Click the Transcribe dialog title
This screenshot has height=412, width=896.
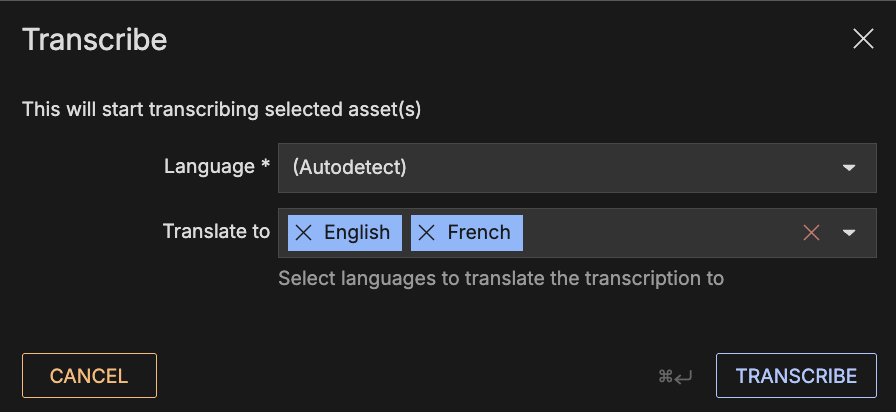pyautogui.click(x=94, y=39)
